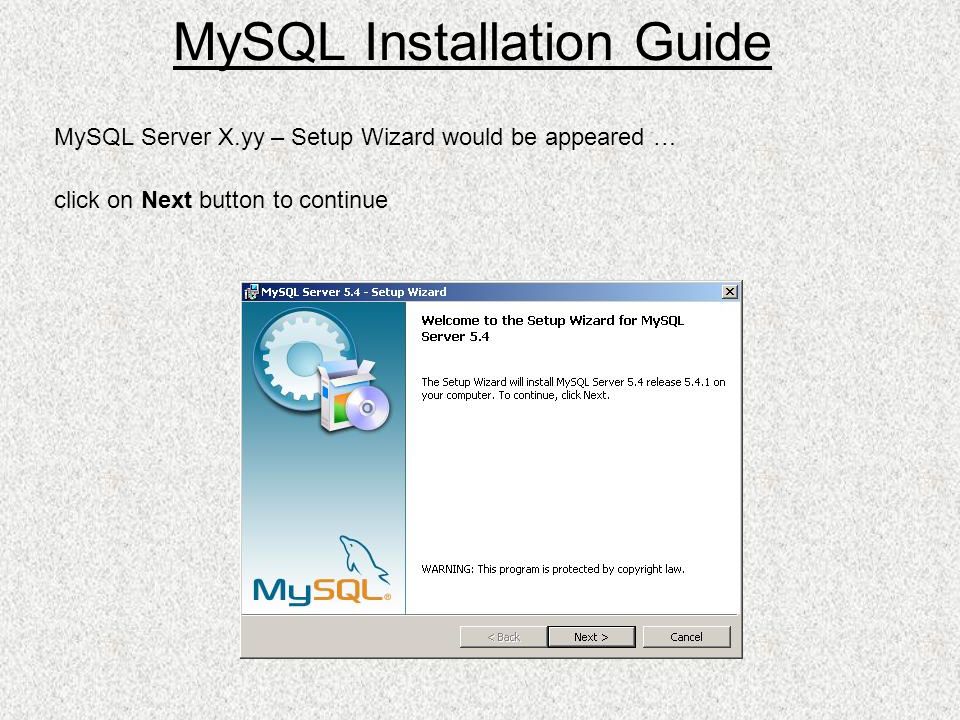
Task: Click the Next > button in wizard
Action: tap(591, 637)
